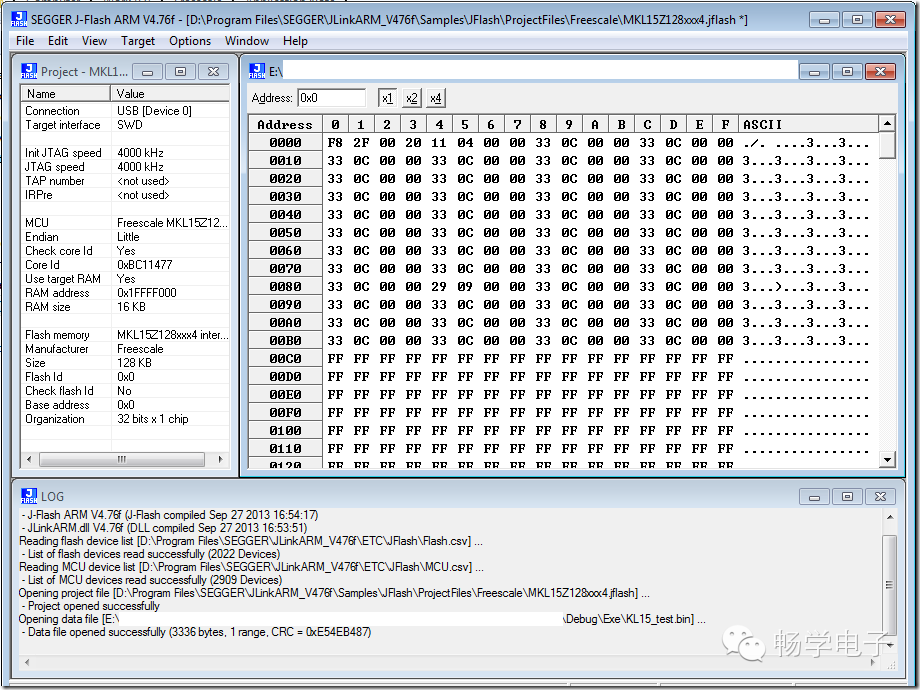Select the Size 128 KB row

click(125, 363)
